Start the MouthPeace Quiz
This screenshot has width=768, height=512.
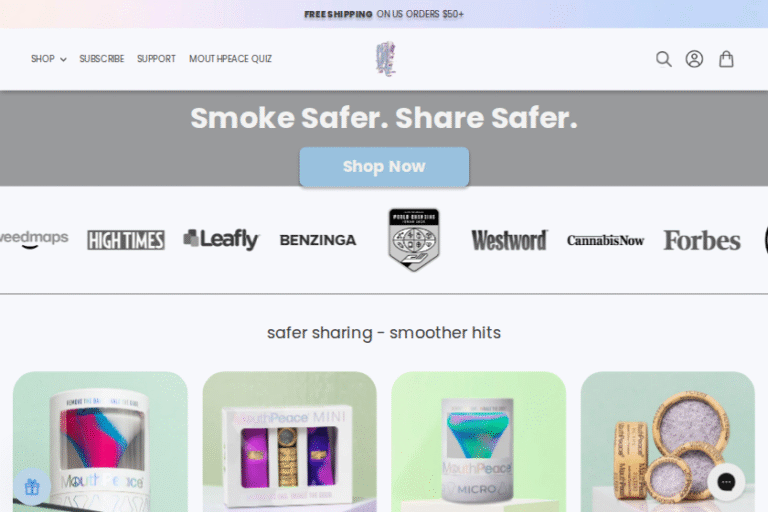[x=230, y=59]
